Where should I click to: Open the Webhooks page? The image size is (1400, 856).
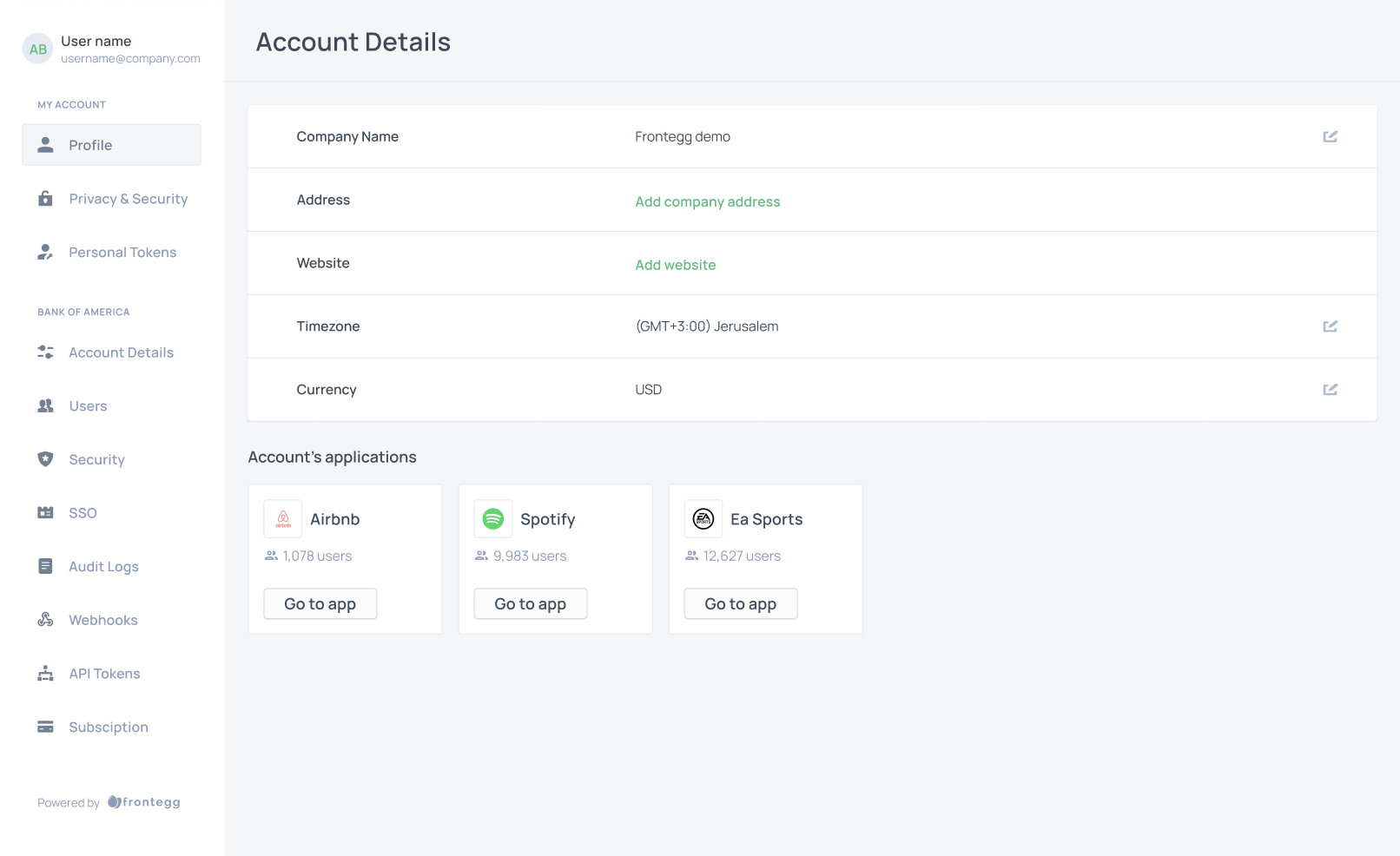click(102, 620)
